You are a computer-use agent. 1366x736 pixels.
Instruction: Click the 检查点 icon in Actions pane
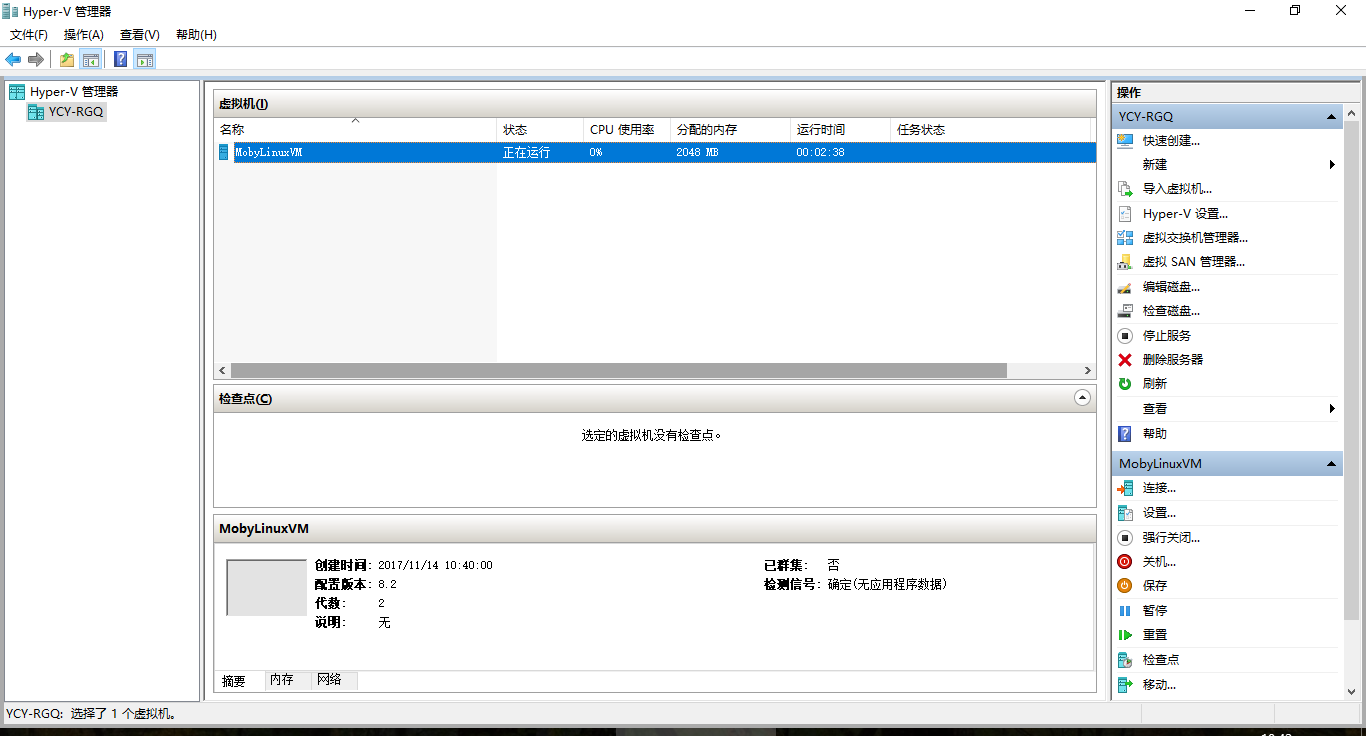click(1125, 660)
